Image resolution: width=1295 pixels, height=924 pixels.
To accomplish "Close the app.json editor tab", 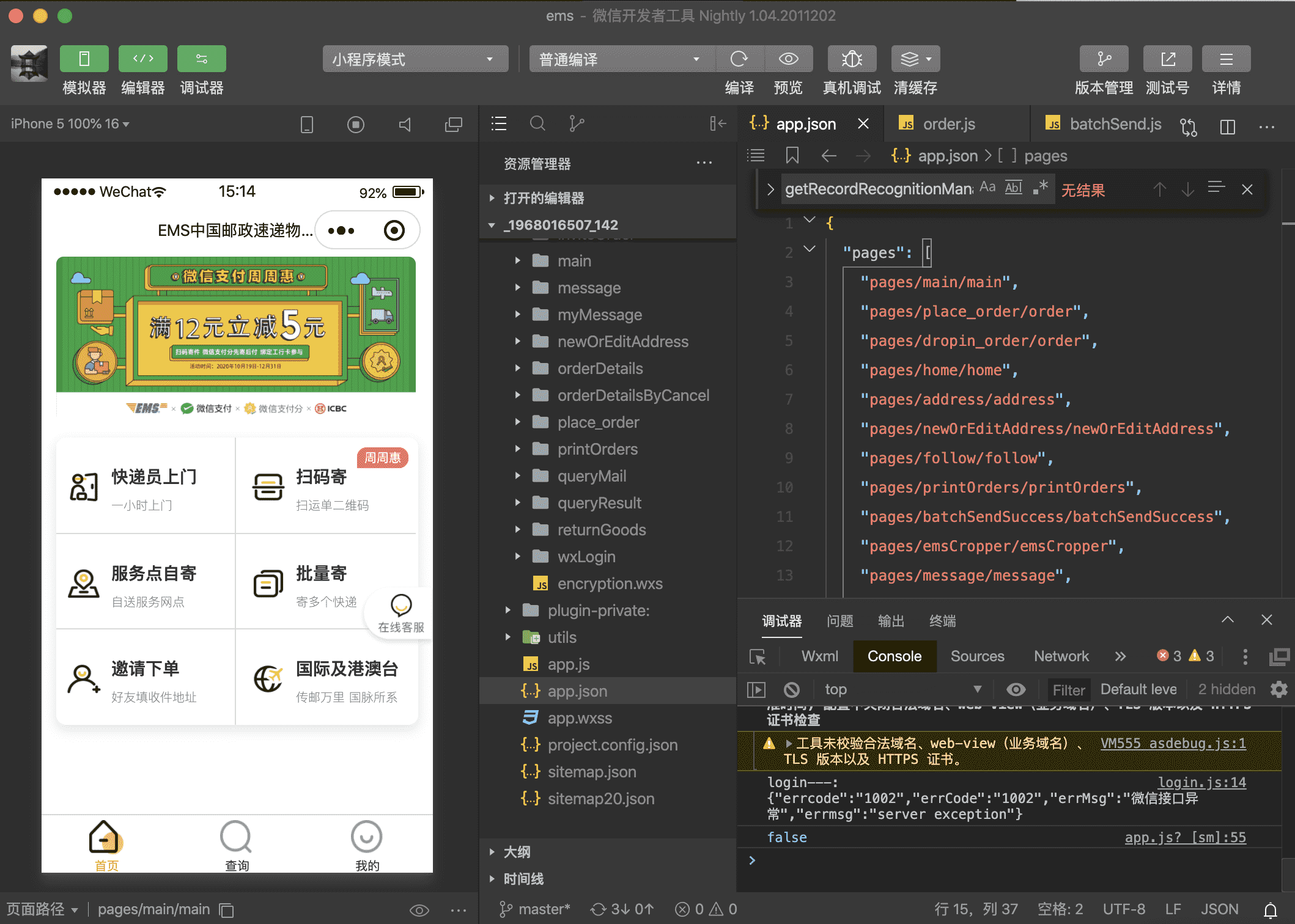I will pyautogui.click(x=863, y=124).
